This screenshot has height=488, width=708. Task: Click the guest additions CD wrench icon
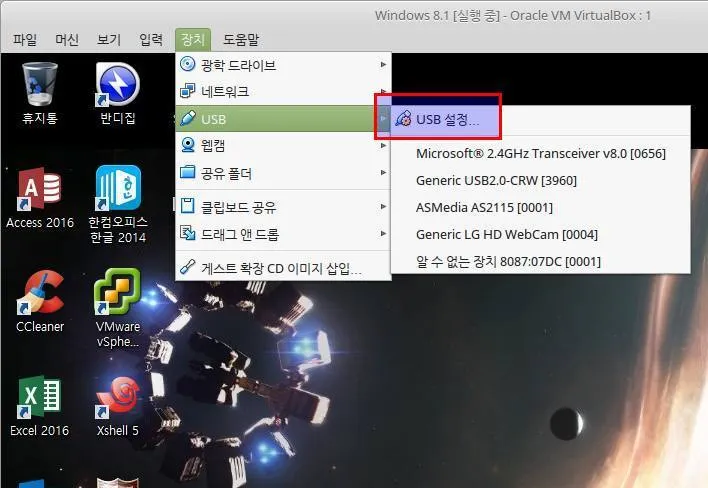click(187, 267)
